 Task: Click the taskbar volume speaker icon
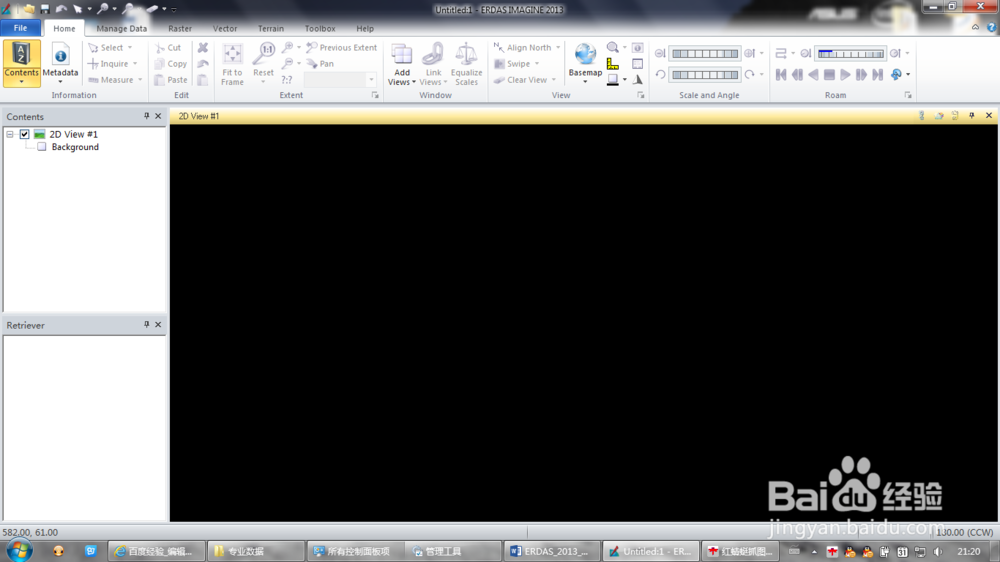[x=938, y=551]
